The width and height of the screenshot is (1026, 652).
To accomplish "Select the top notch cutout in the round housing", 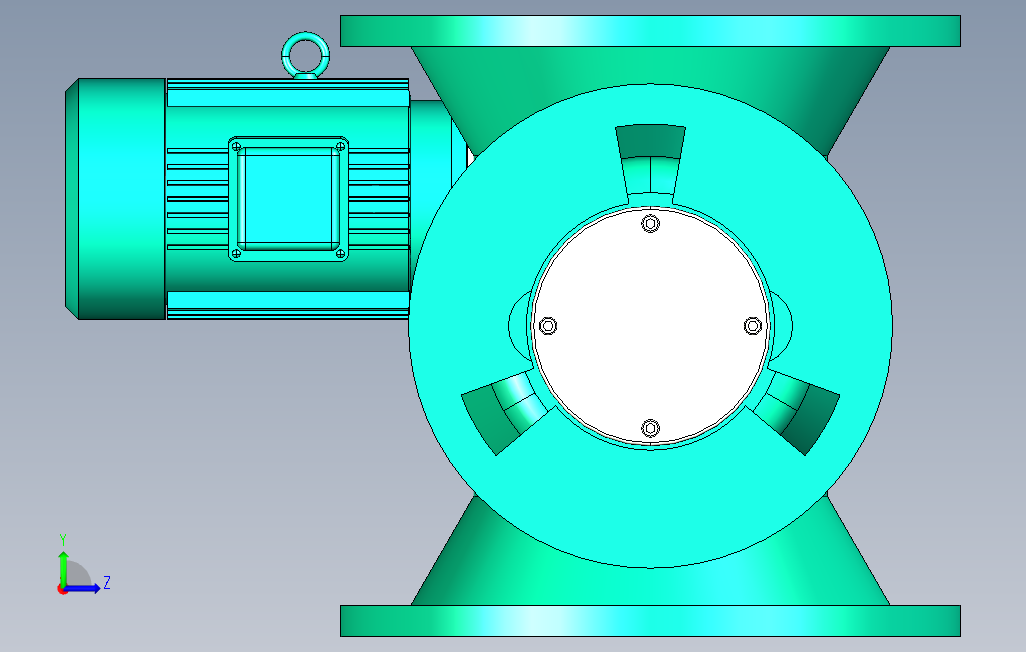I will click(650, 164).
